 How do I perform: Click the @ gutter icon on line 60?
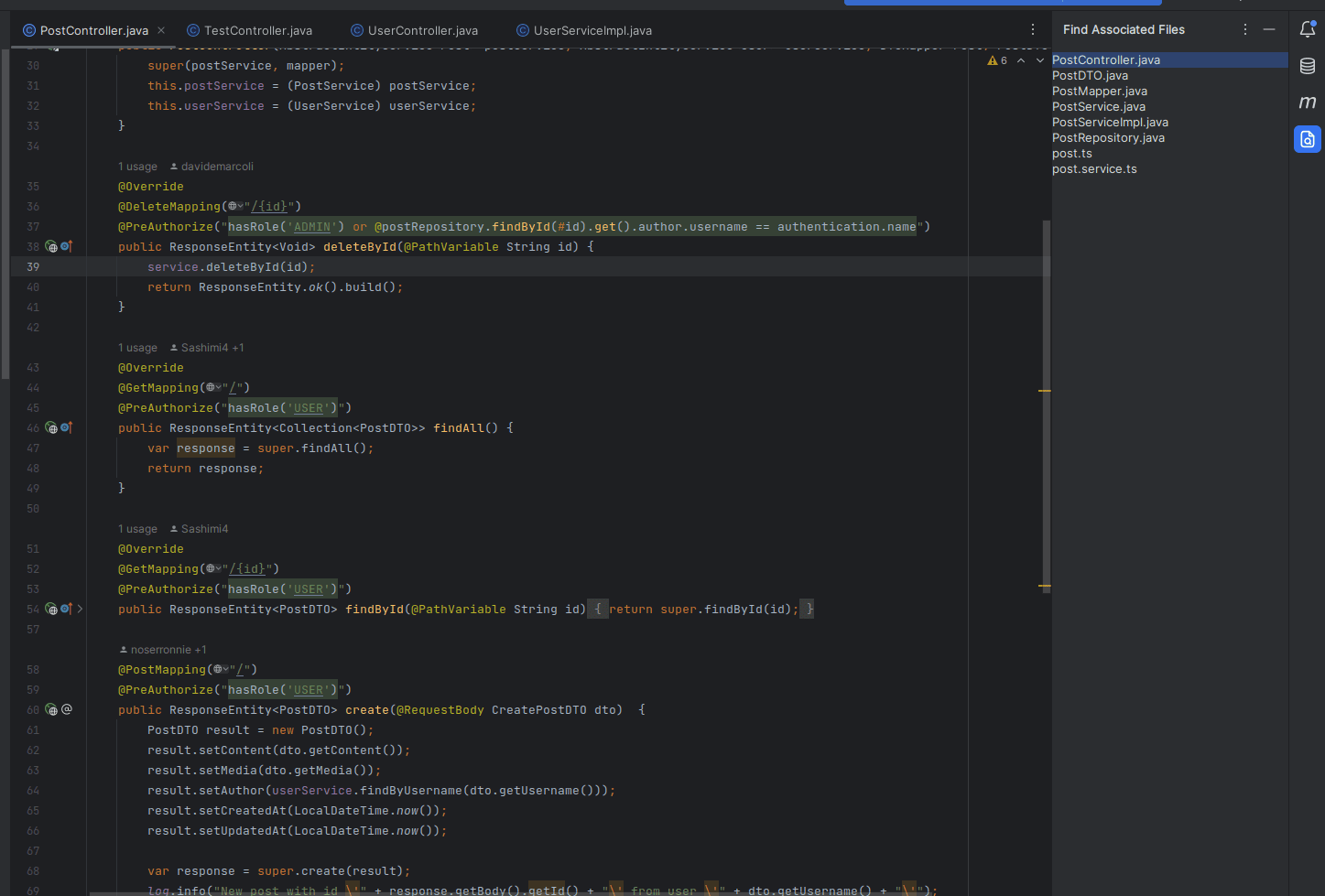67,710
